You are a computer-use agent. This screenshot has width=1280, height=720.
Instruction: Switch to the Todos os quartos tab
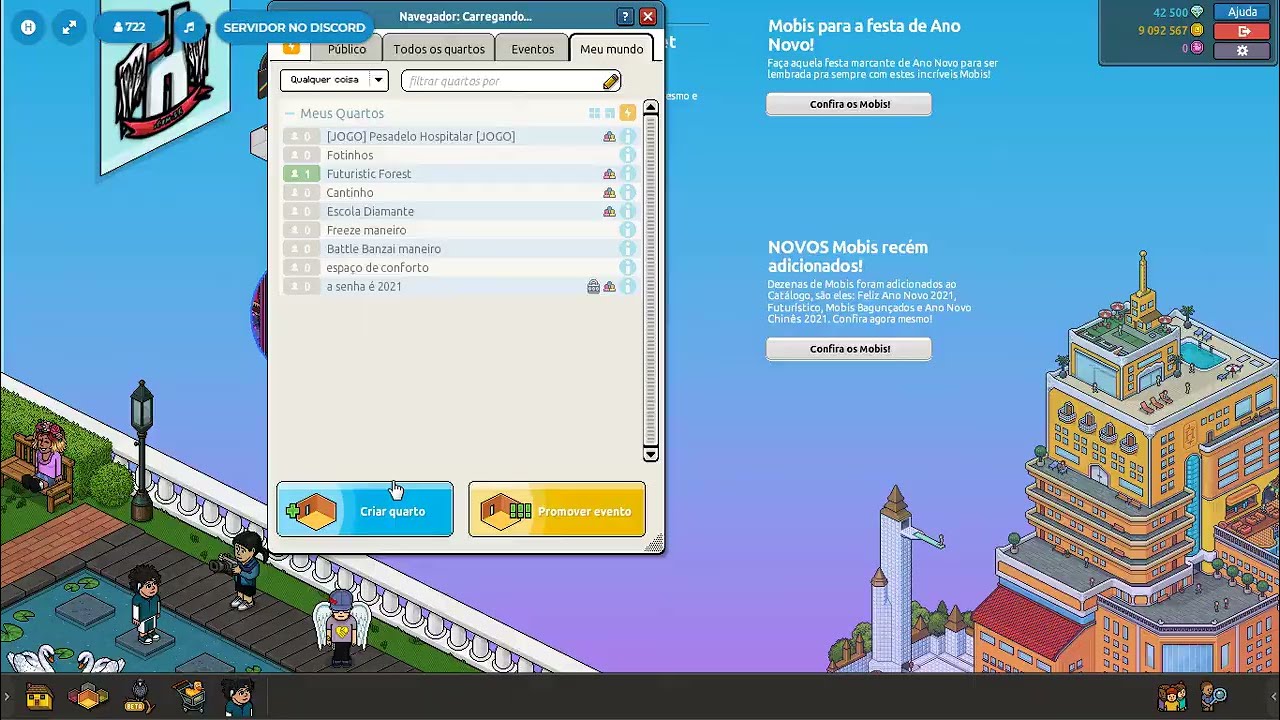439,49
